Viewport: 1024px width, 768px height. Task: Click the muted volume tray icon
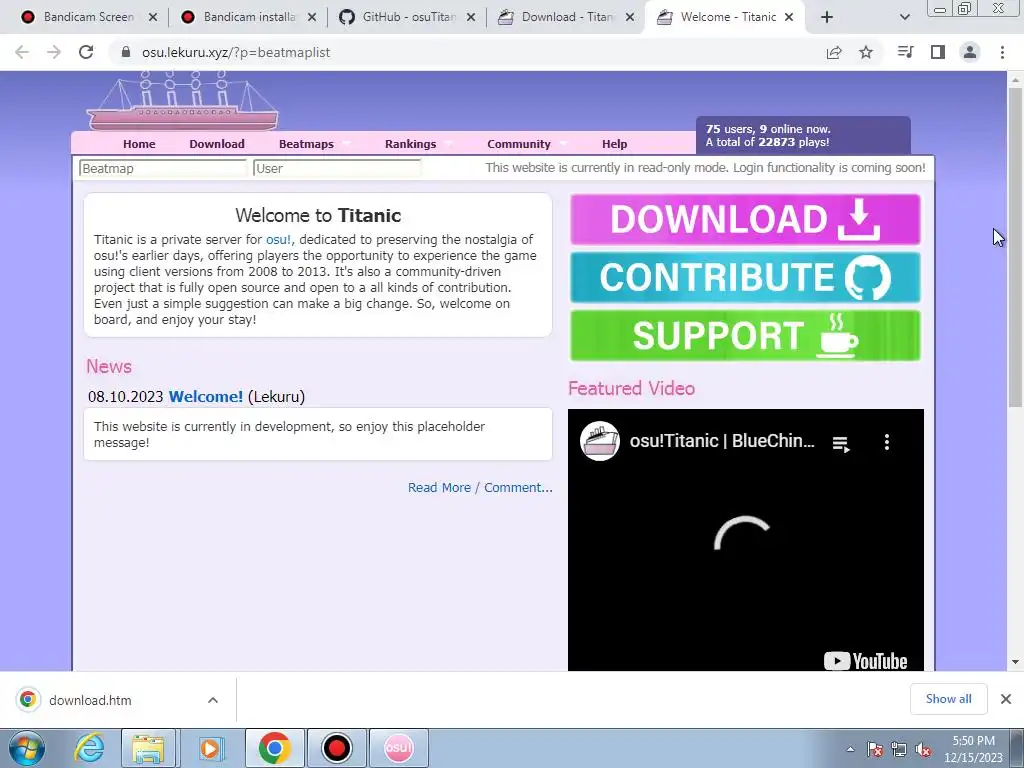coord(923,749)
